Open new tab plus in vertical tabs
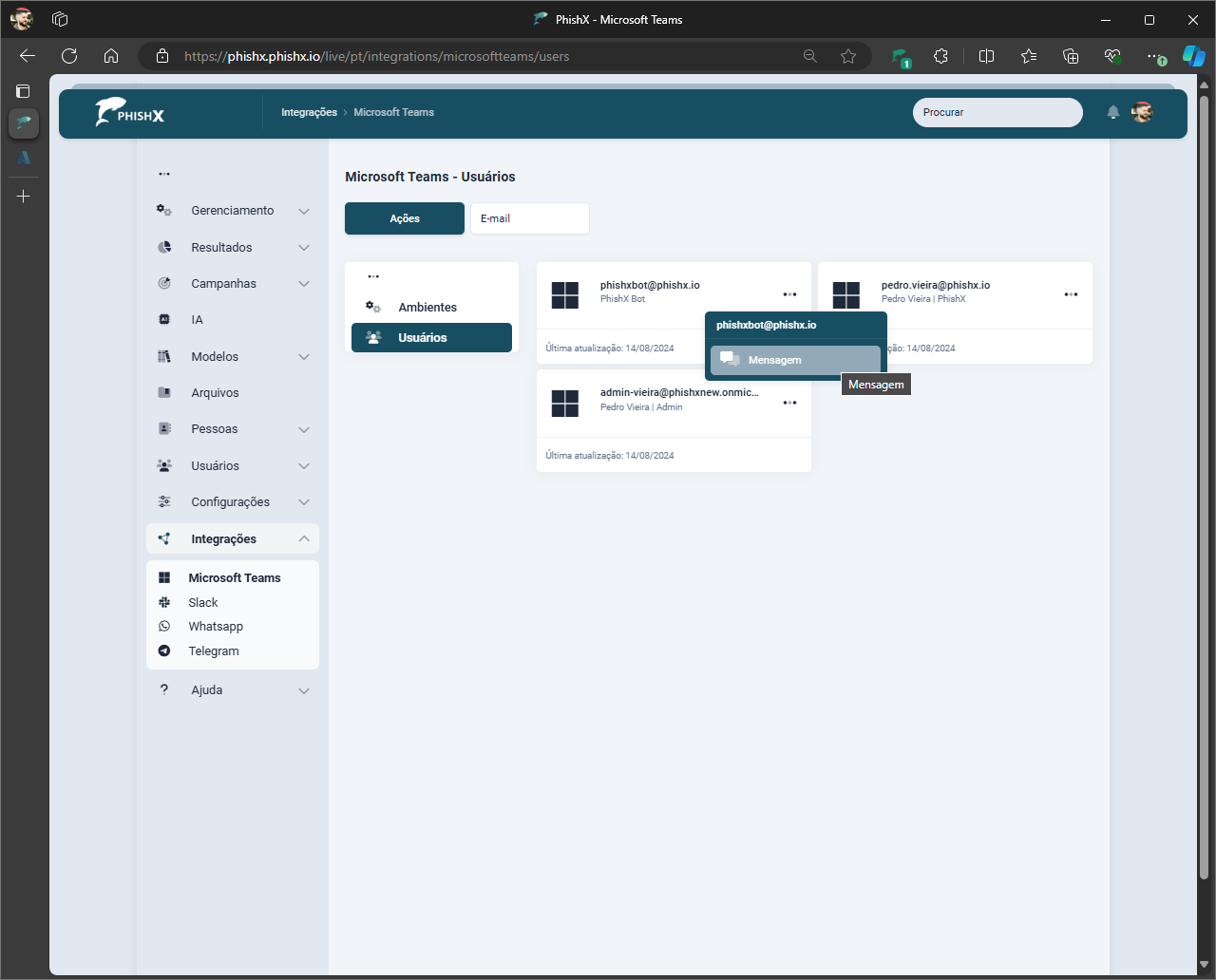 tap(24, 197)
